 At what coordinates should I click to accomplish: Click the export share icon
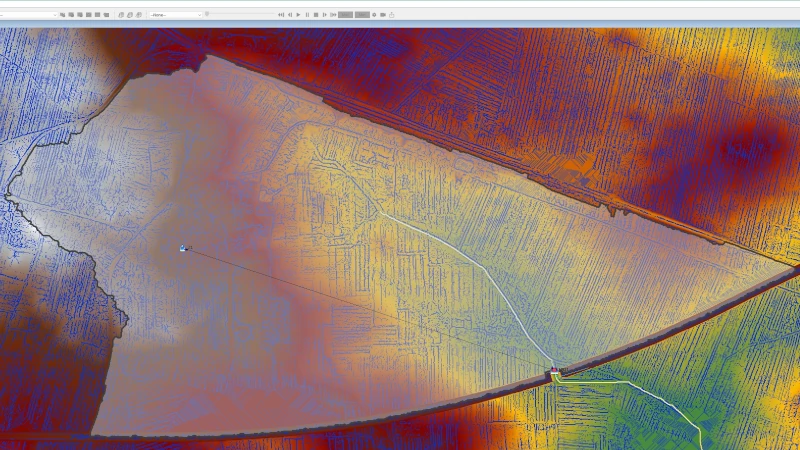tap(391, 15)
